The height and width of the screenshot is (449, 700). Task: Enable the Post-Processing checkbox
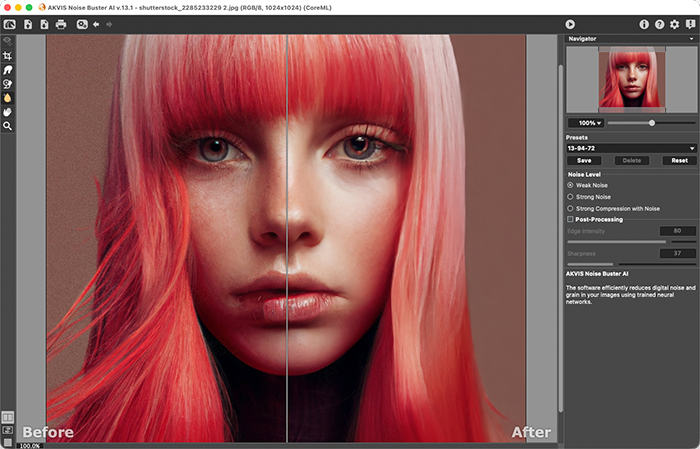pyautogui.click(x=571, y=219)
